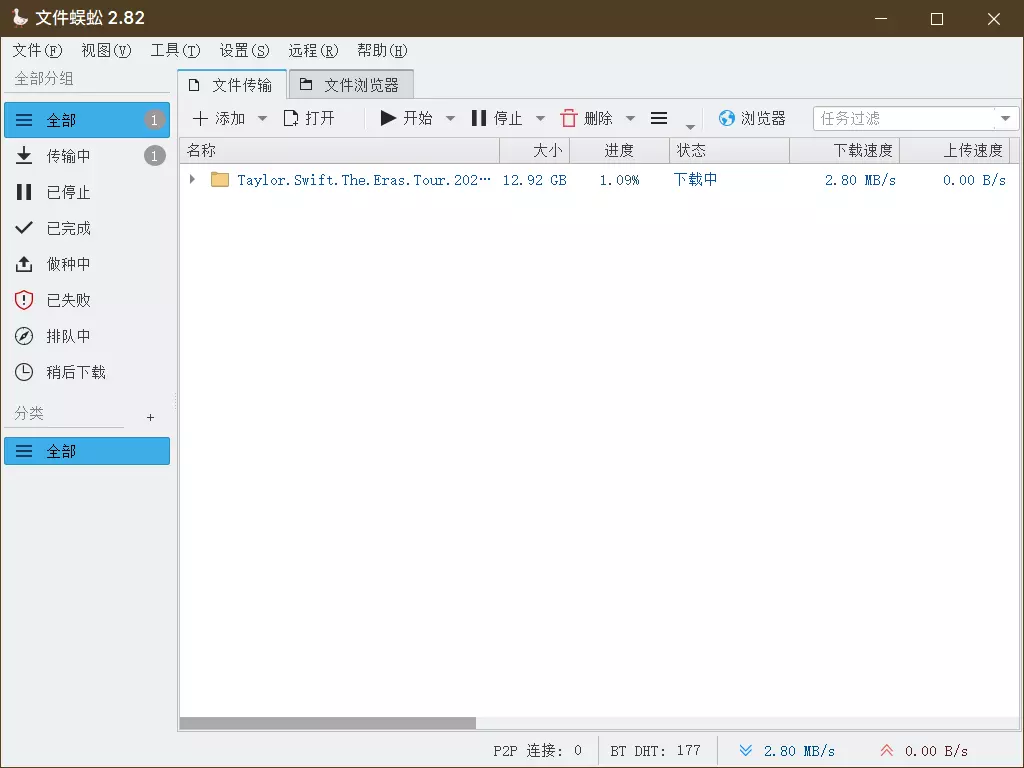Sort by Download Speed (下载速度) column header

pos(845,151)
